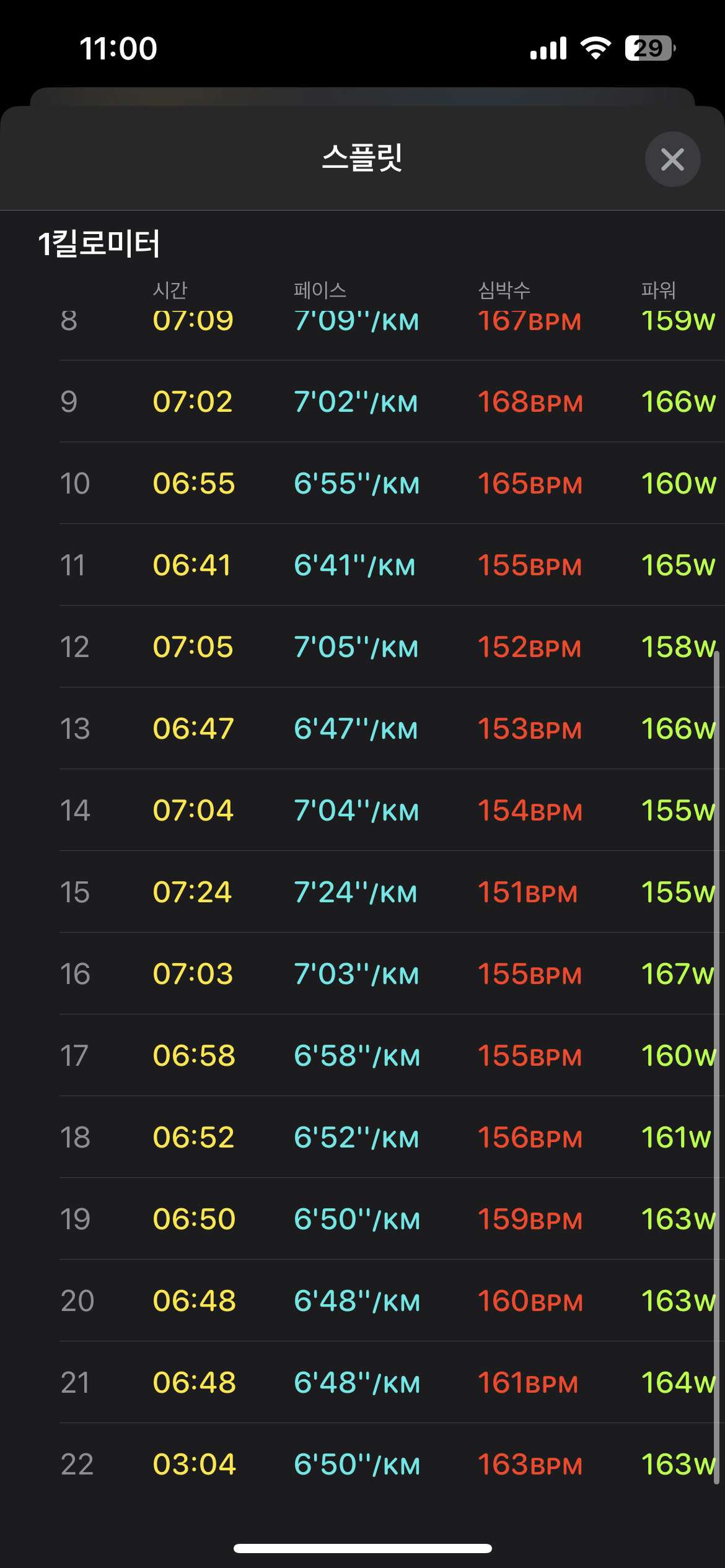Tap the battery indicator showing 29
This screenshot has width=725, height=1568.
(649, 48)
